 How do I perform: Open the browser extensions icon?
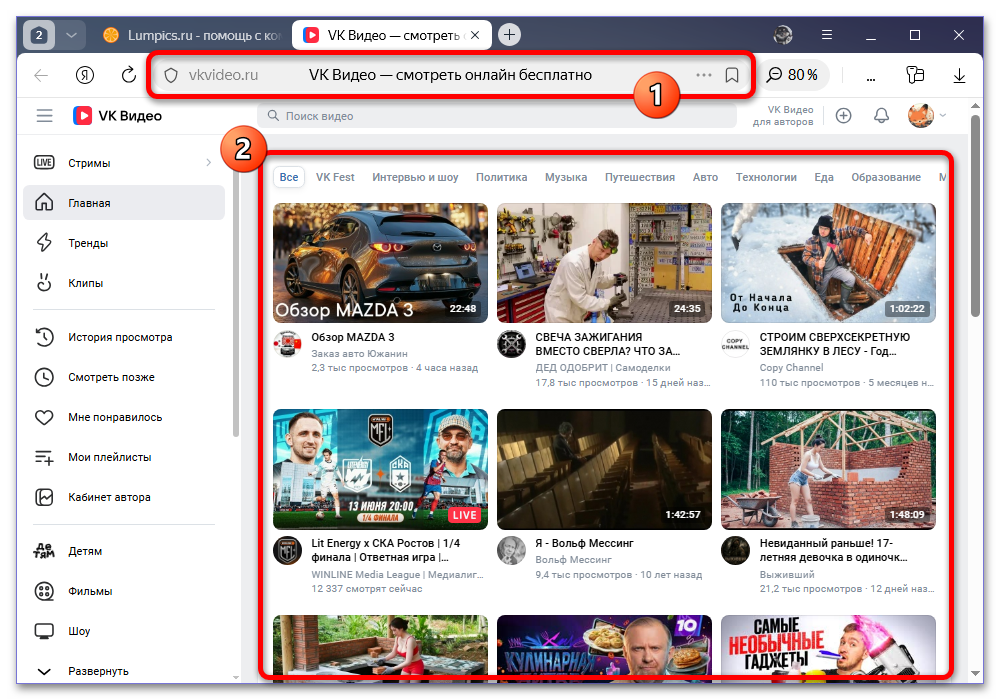point(915,75)
